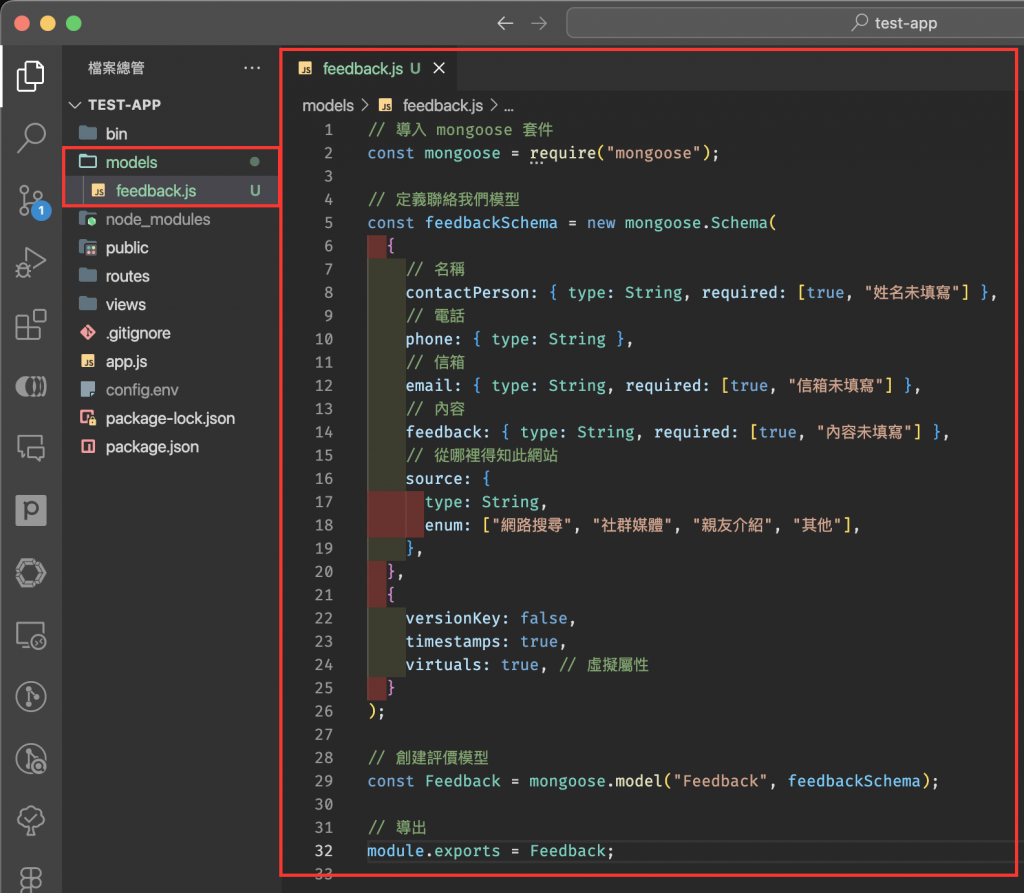
Task: Click mongoose.model on line 29
Action: click(596, 781)
